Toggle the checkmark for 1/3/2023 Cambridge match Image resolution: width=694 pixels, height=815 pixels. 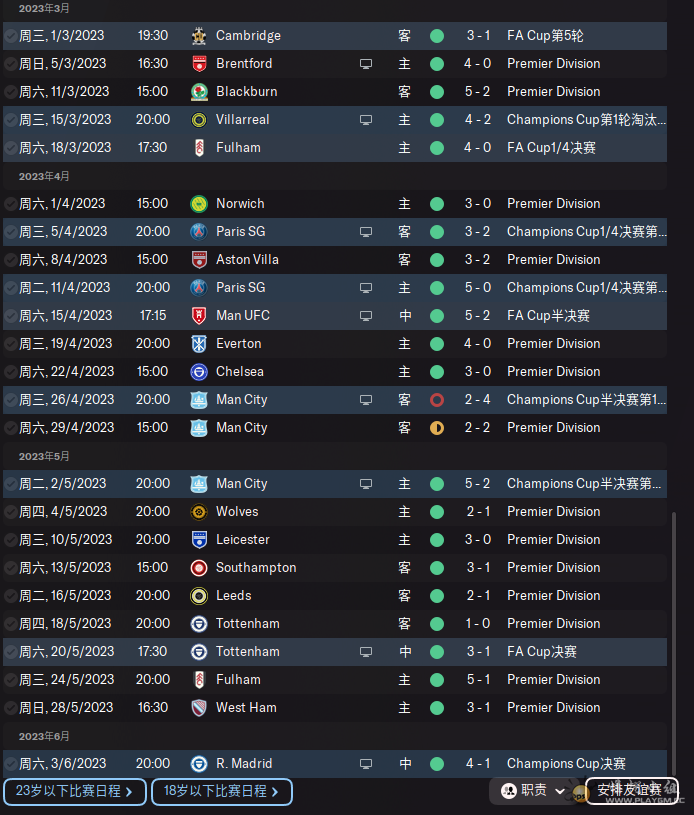(x=10, y=36)
